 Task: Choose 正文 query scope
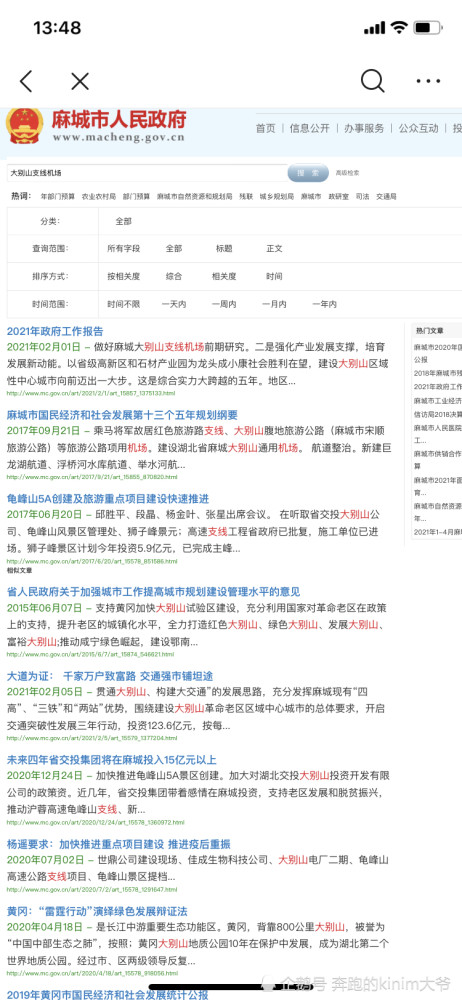(x=274, y=249)
